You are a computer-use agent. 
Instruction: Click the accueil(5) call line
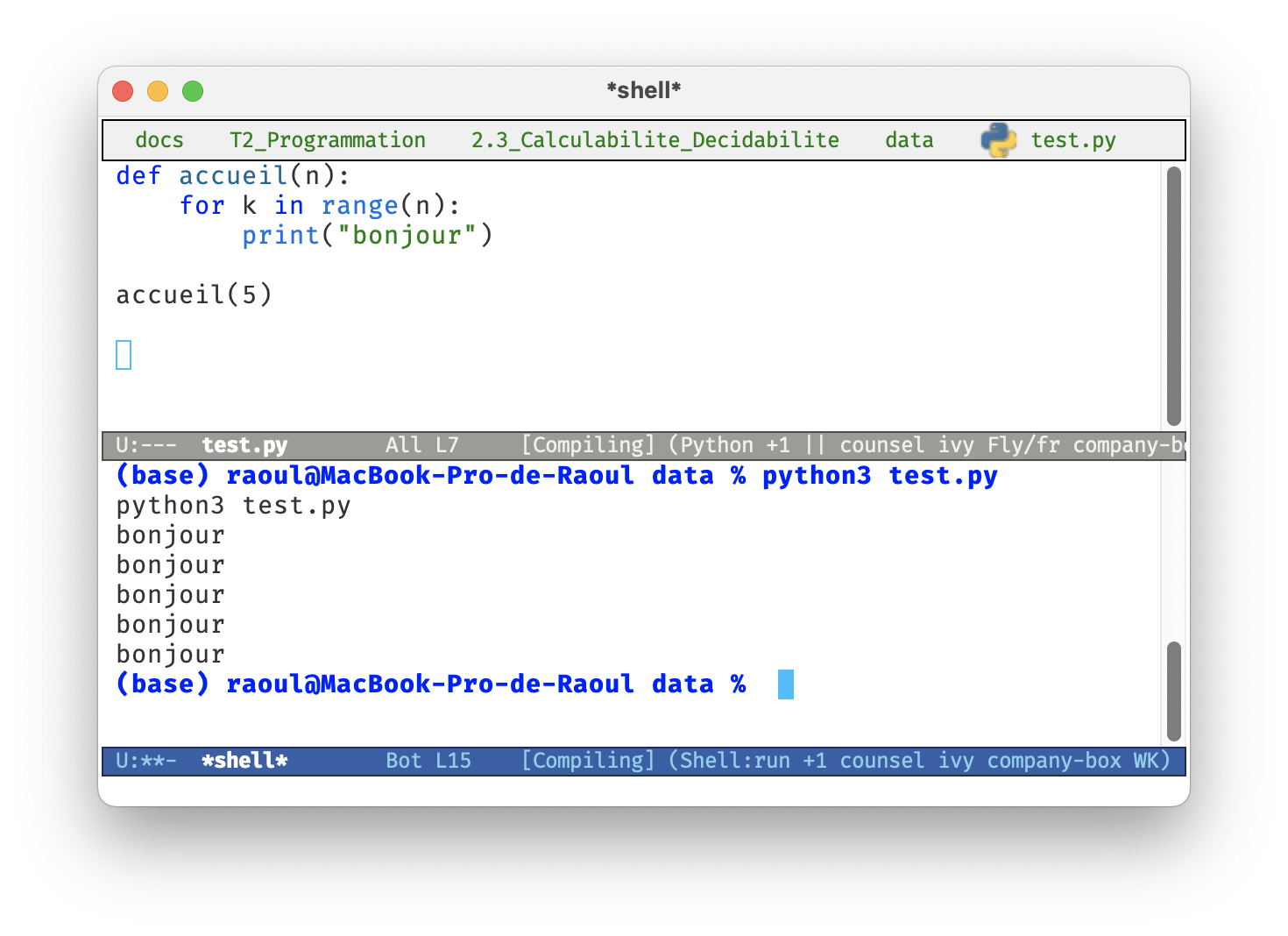coord(195,295)
